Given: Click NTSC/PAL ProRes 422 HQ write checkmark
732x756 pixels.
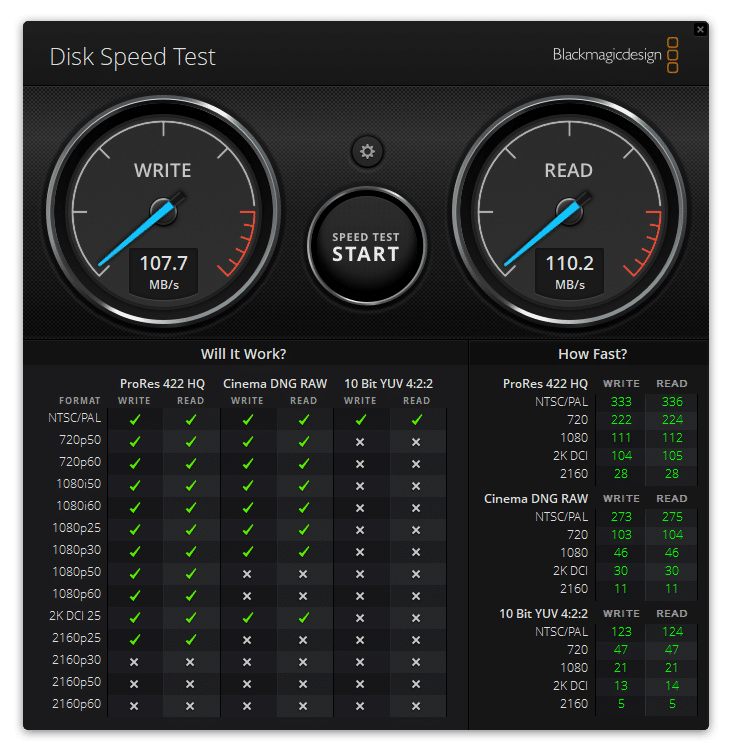Looking at the screenshot, I should click(x=135, y=419).
